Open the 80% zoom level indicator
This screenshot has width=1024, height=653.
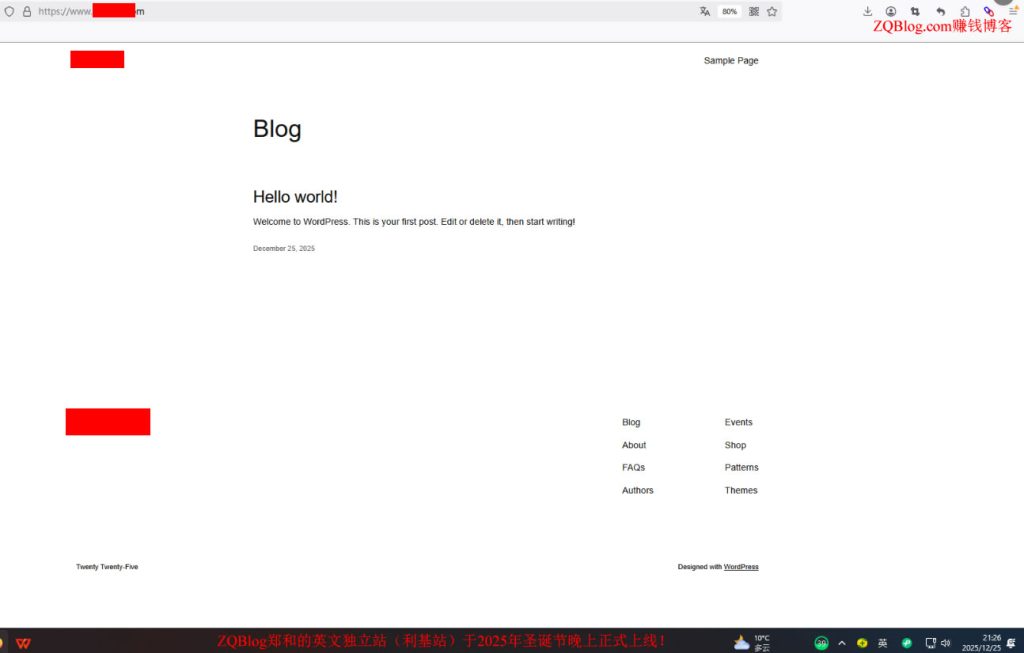(729, 11)
